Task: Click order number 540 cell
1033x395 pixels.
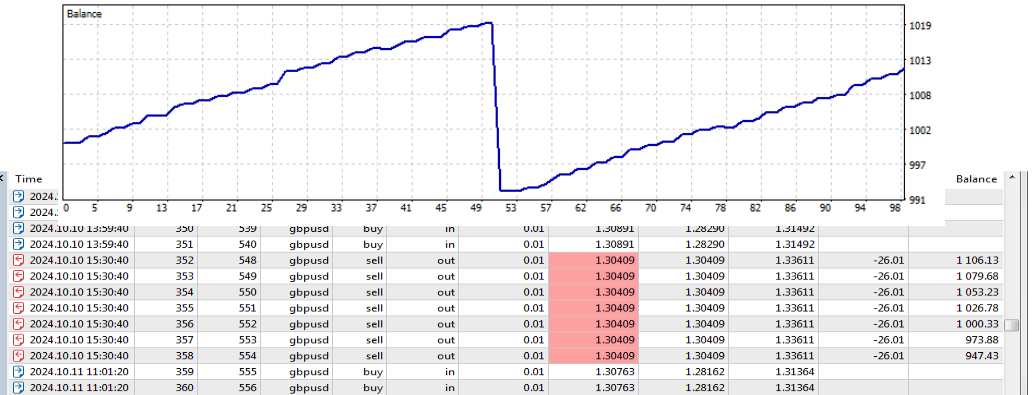Action: pyautogui.click(x=247, y=245)
